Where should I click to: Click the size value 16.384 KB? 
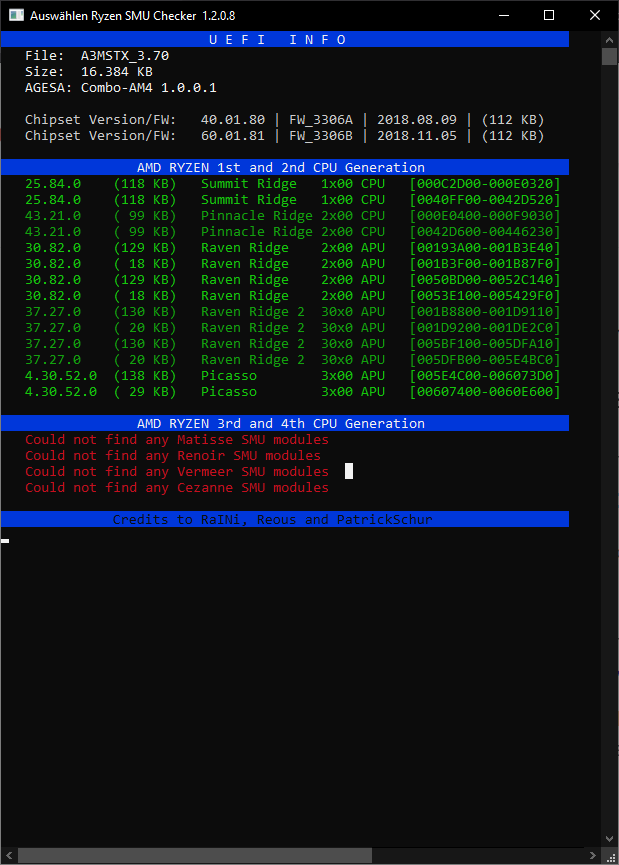point(116,72)
